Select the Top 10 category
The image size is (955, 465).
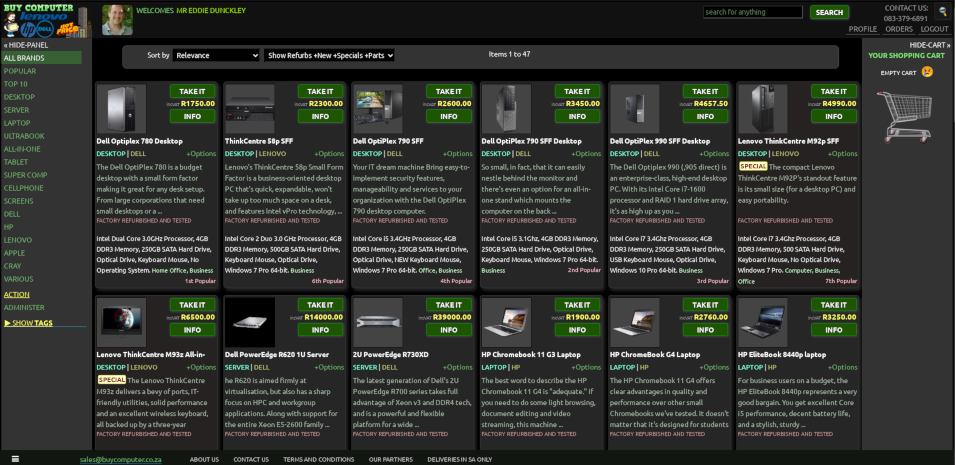pyautogui.click(x=16, y=84)
